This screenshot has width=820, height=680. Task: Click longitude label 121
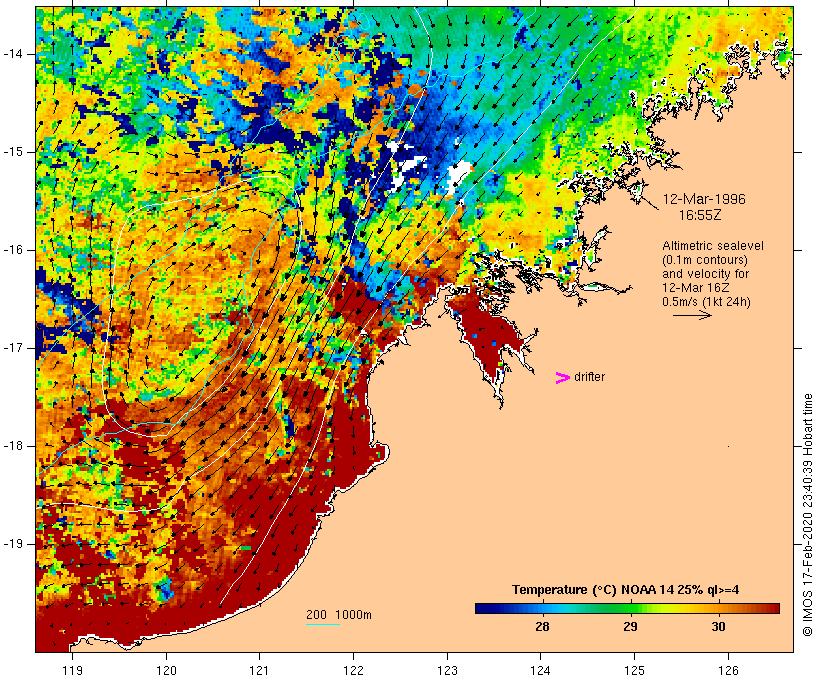pos(260,670)
